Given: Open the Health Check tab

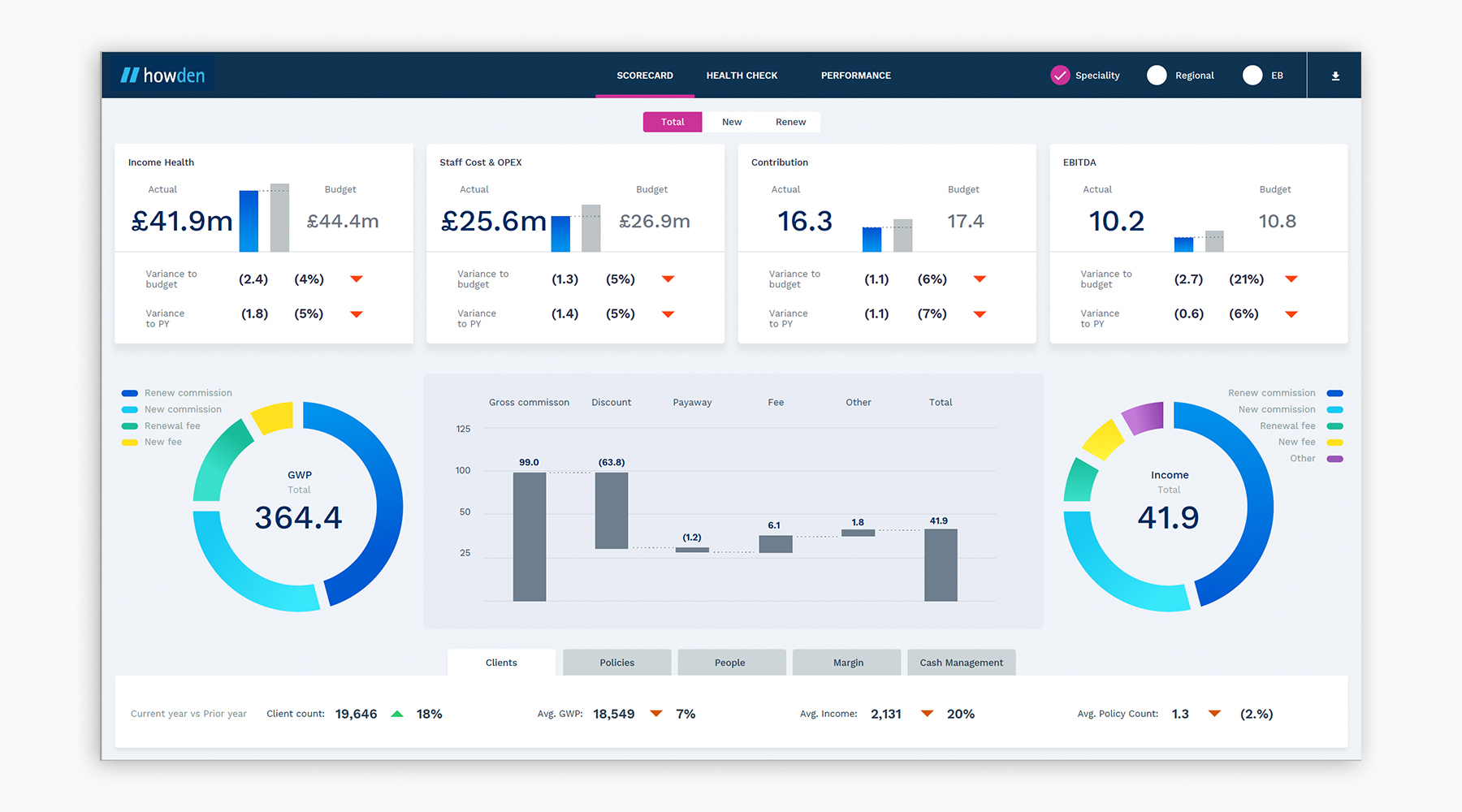Looking at the screenshot, I should (742, 76).
